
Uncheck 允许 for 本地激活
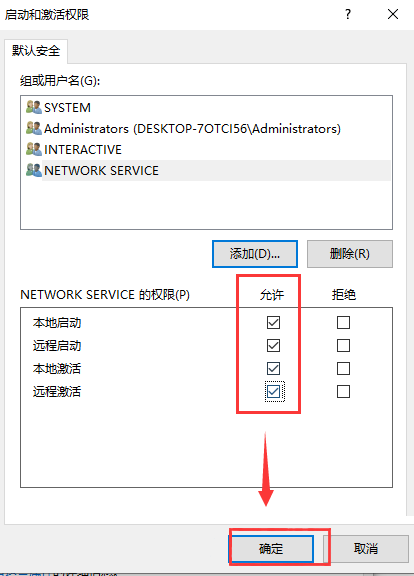[273, 368]
